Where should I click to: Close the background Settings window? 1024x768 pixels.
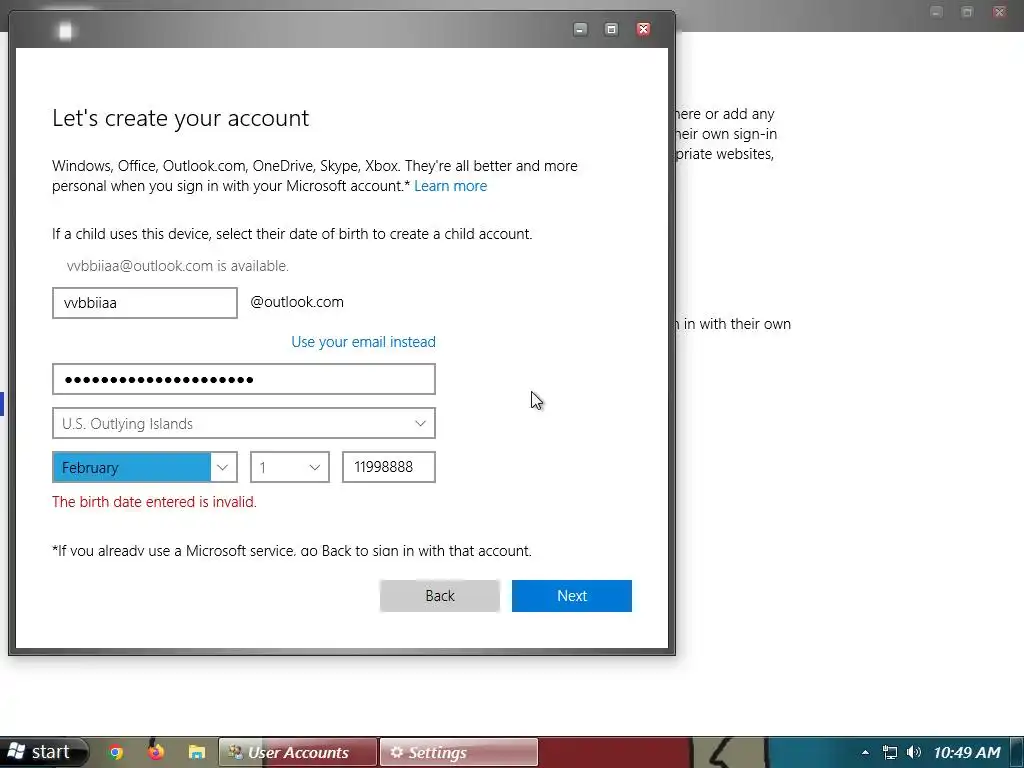(x=999, y=12)
